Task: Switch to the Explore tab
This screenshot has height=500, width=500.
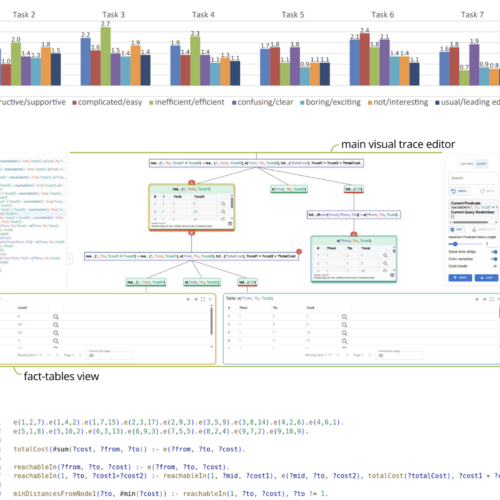Action: point(466,164)
